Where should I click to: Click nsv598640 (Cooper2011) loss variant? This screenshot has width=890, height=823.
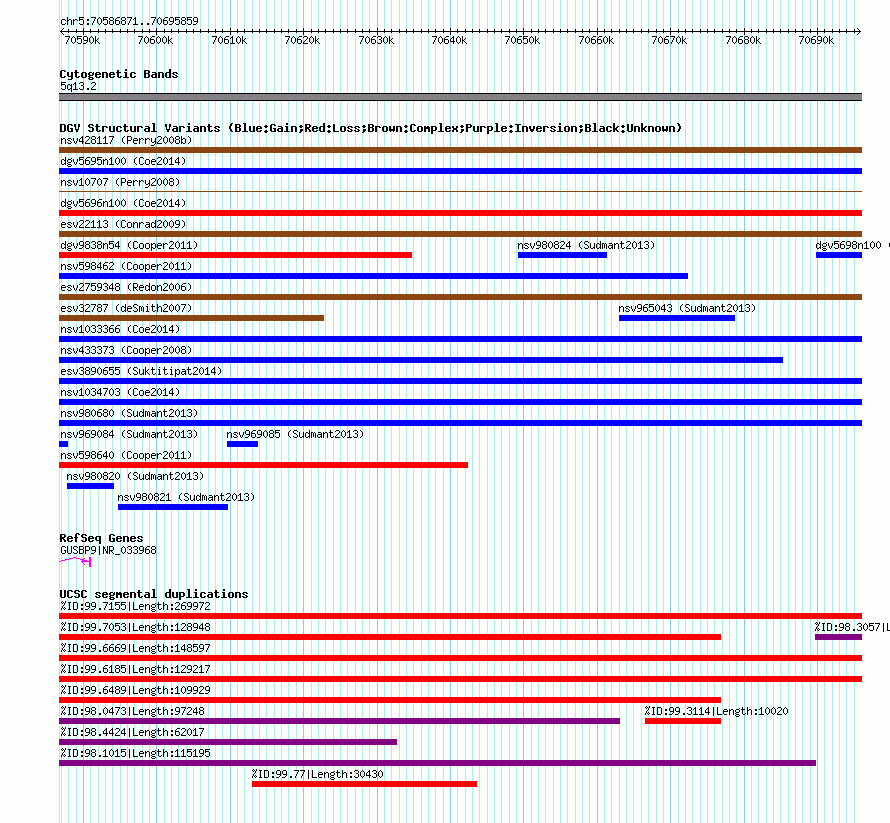pyautogui.click(x=263, y=465)
